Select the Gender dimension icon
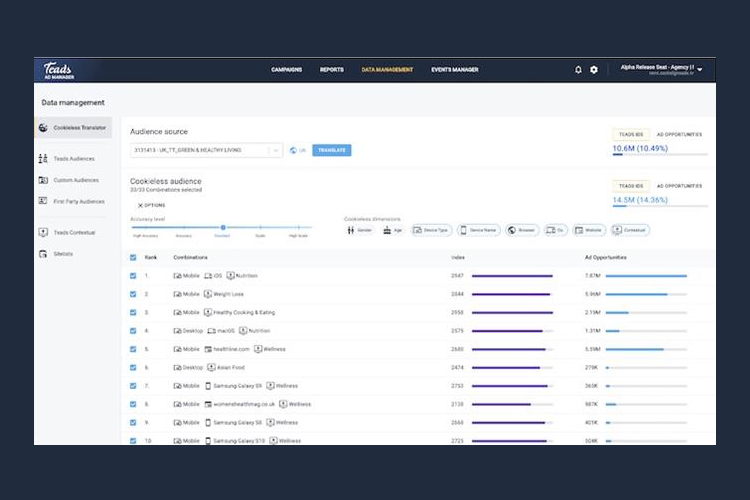Screen dimensions: 750x500 coord(356,230)
